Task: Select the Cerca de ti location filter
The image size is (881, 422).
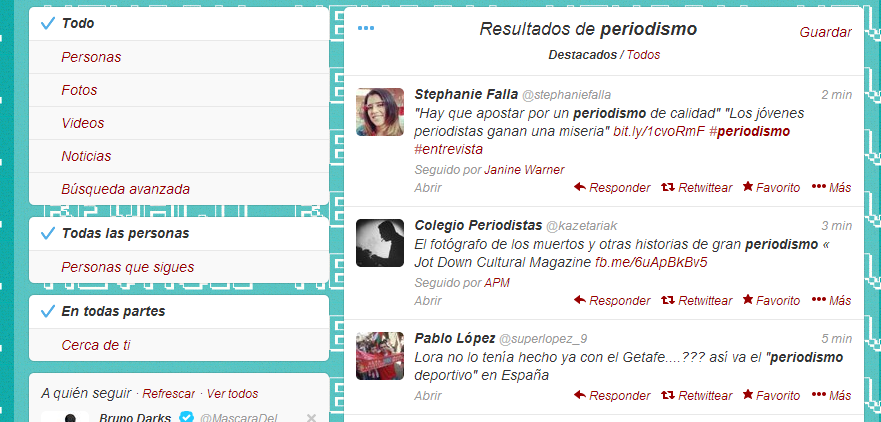Action: point(179,345)
